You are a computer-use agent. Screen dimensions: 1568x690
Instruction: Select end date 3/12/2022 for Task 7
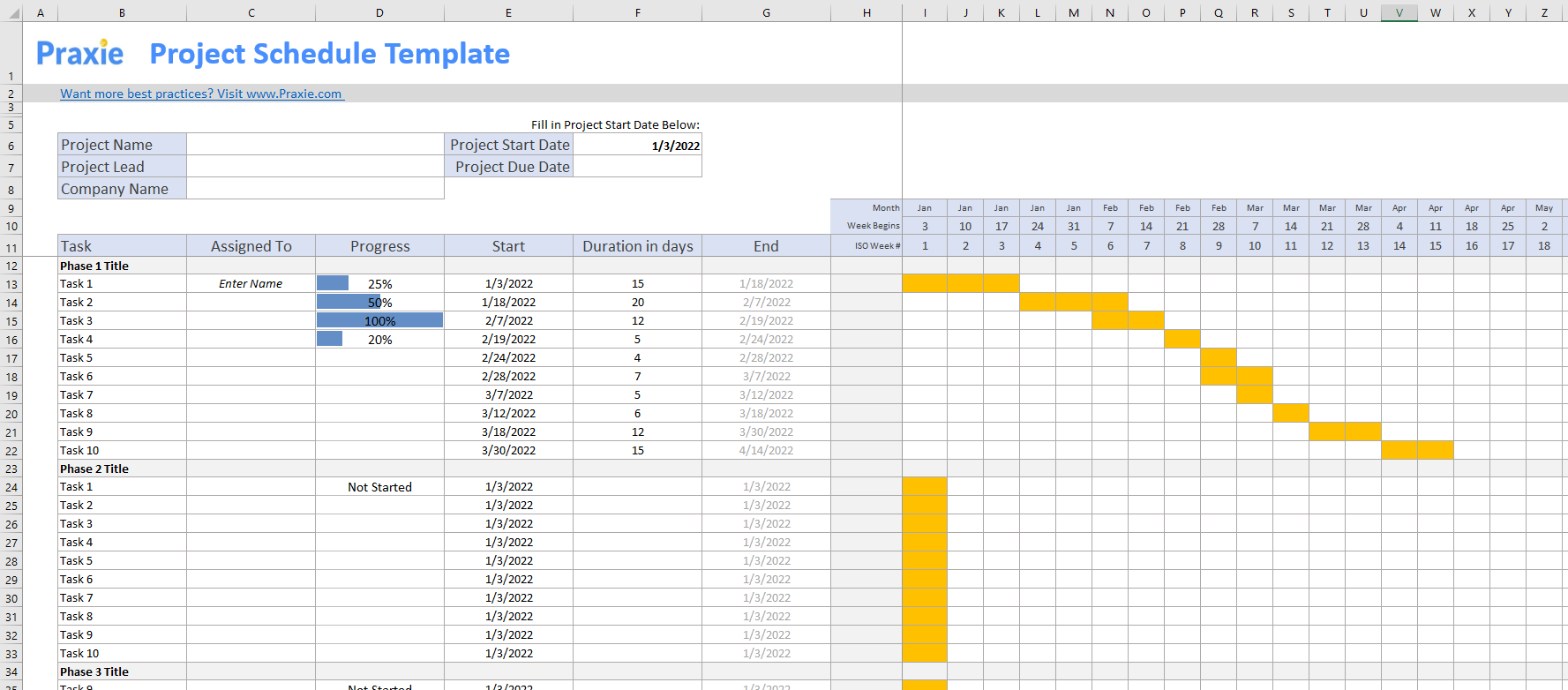tap(766, 395)
